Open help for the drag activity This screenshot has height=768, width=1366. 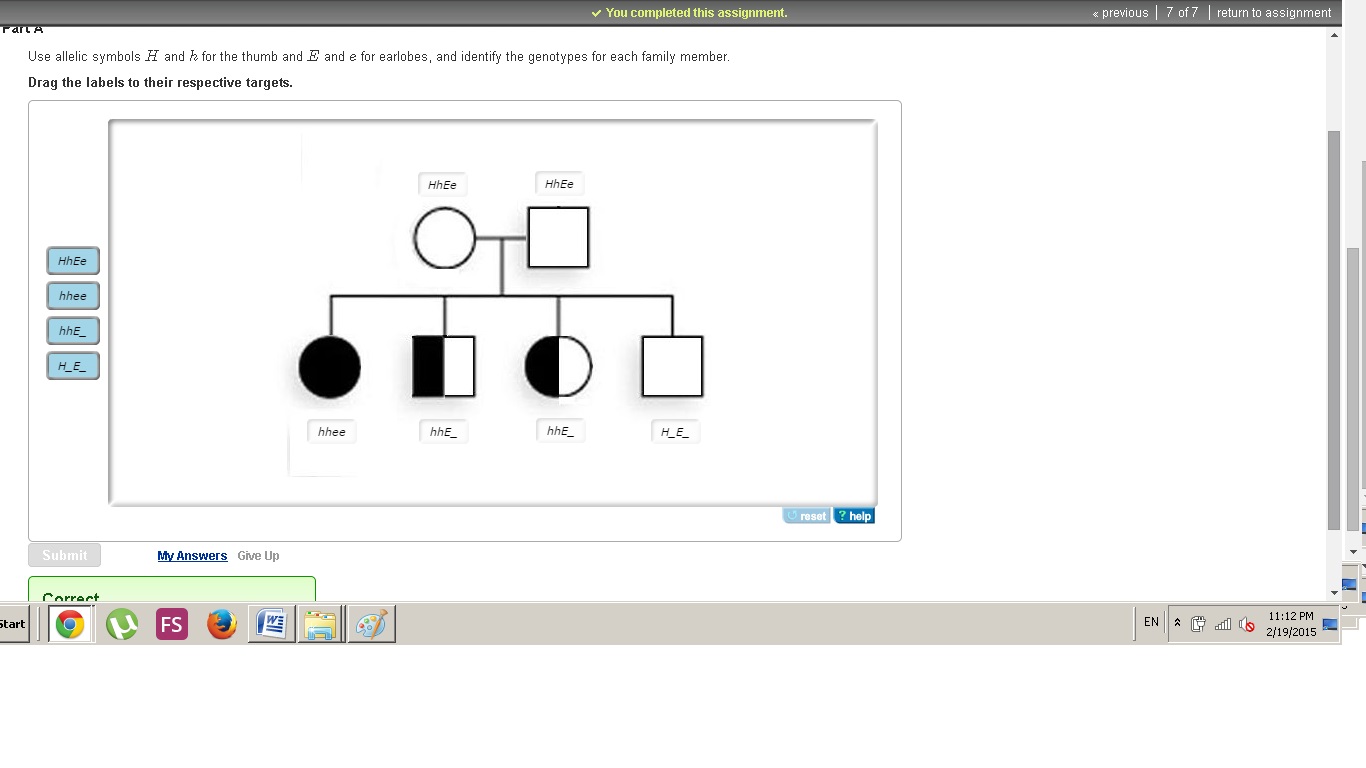(x=854, y=516)
